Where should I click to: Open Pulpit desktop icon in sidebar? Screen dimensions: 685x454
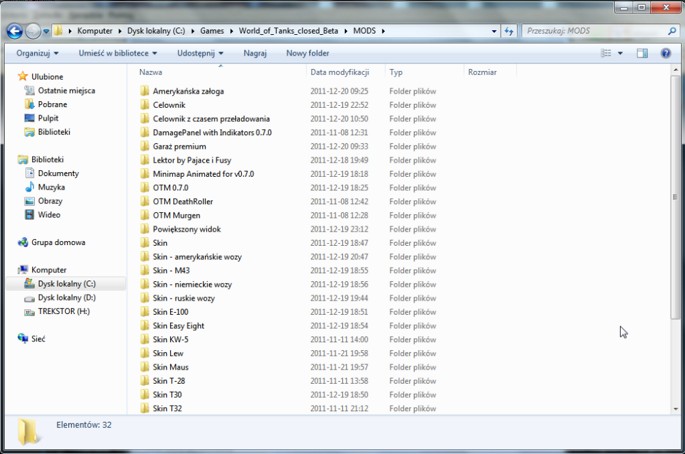coord(29,118)
